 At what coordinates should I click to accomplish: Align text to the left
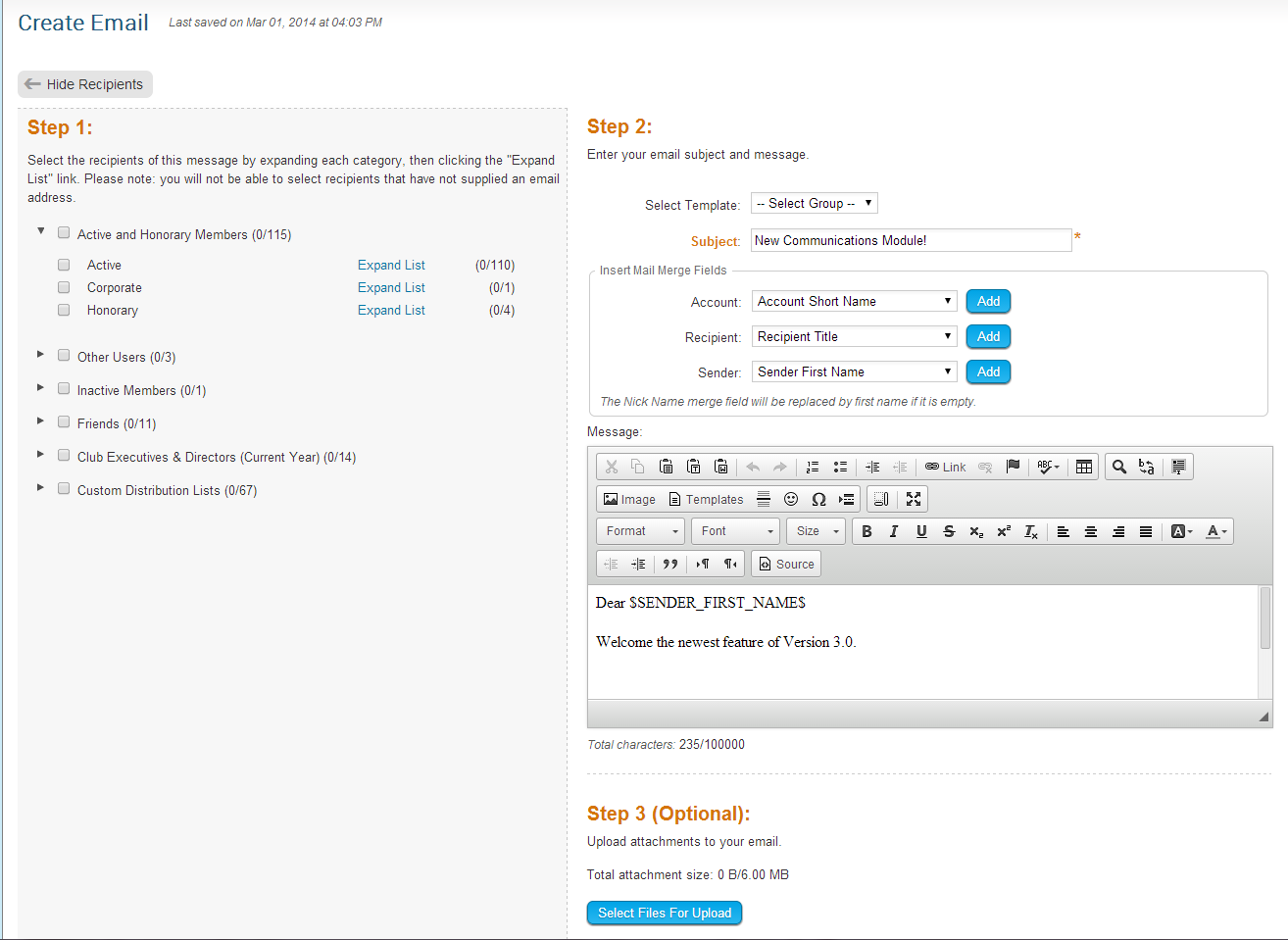coord(1064,531)
